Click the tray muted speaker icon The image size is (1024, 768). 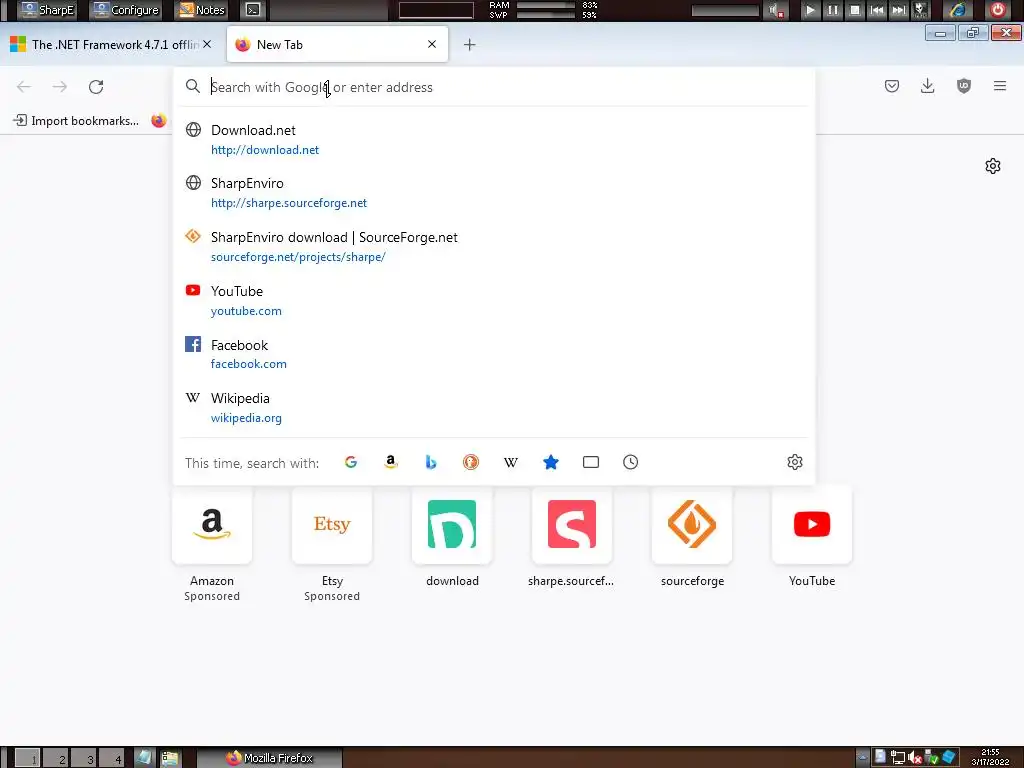[915, 758]
